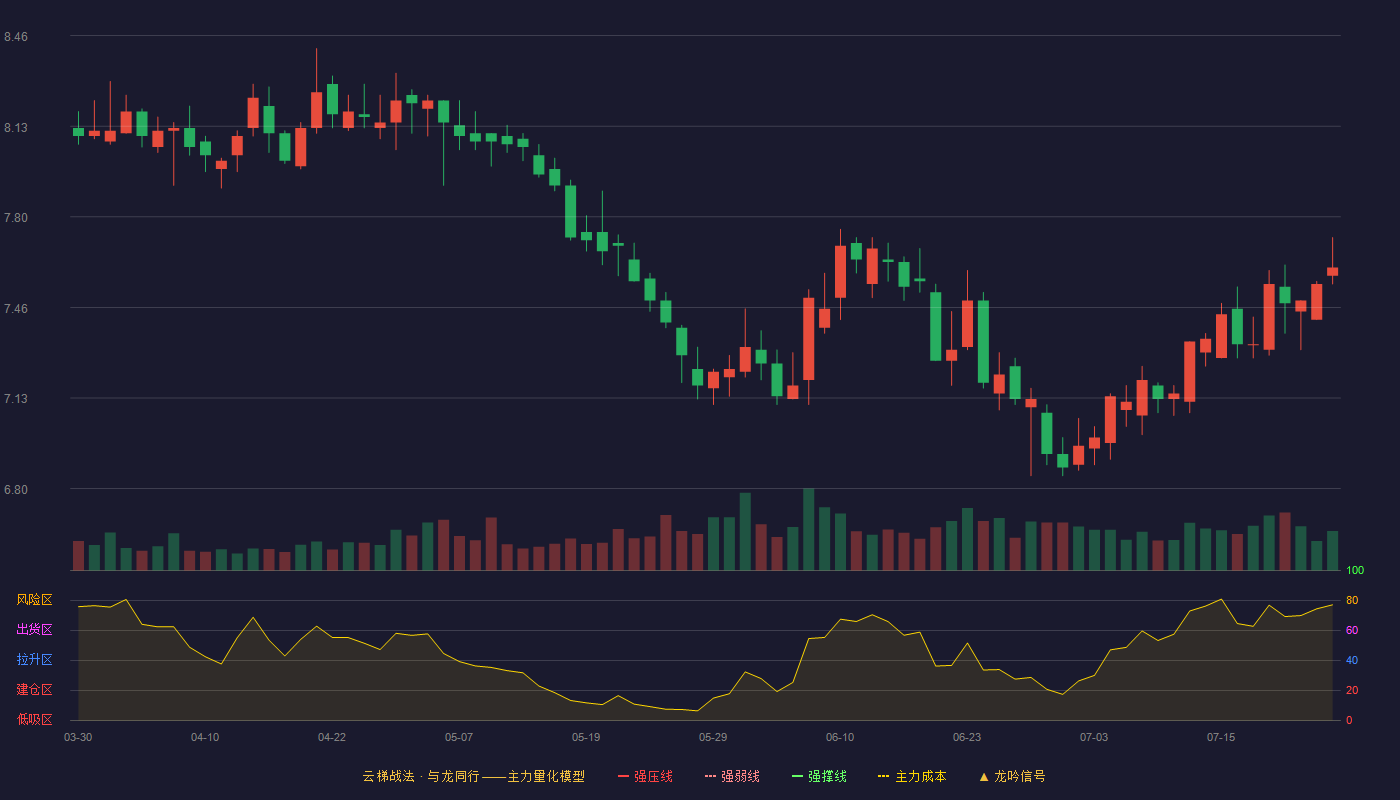Select the 05-07 date label
Screen dimensions: 1400x800
tap(459, 737)
